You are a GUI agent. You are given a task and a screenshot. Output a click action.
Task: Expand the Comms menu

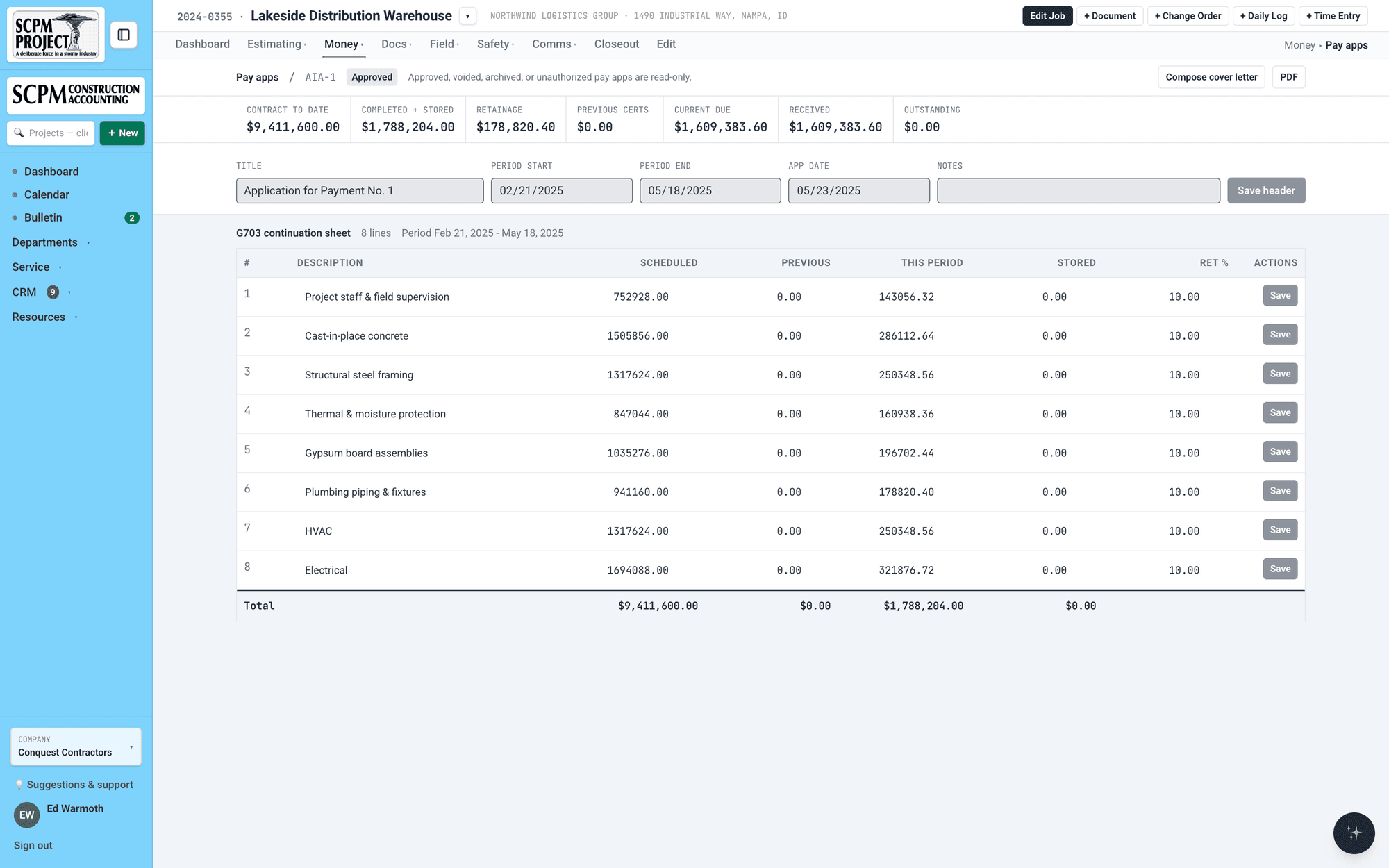tap(554, 44)
